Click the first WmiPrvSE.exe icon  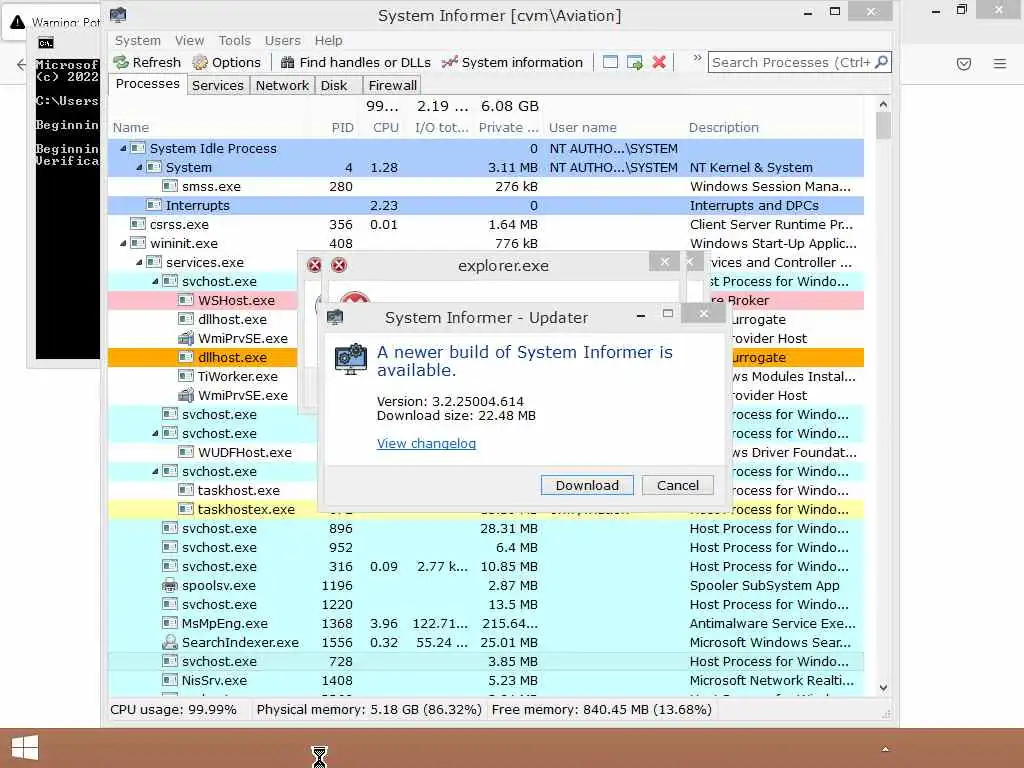pos(186,338)
